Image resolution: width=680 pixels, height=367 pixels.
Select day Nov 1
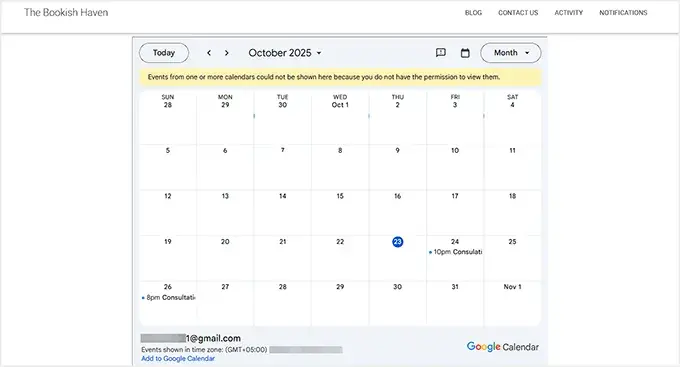(x=512, y=287)
